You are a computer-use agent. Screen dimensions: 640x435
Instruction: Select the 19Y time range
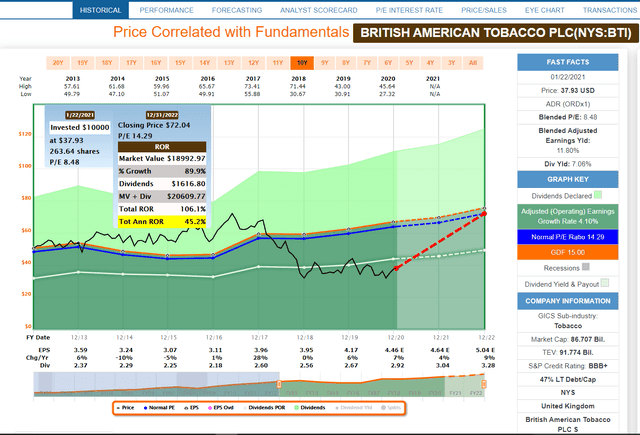[82, 63]
